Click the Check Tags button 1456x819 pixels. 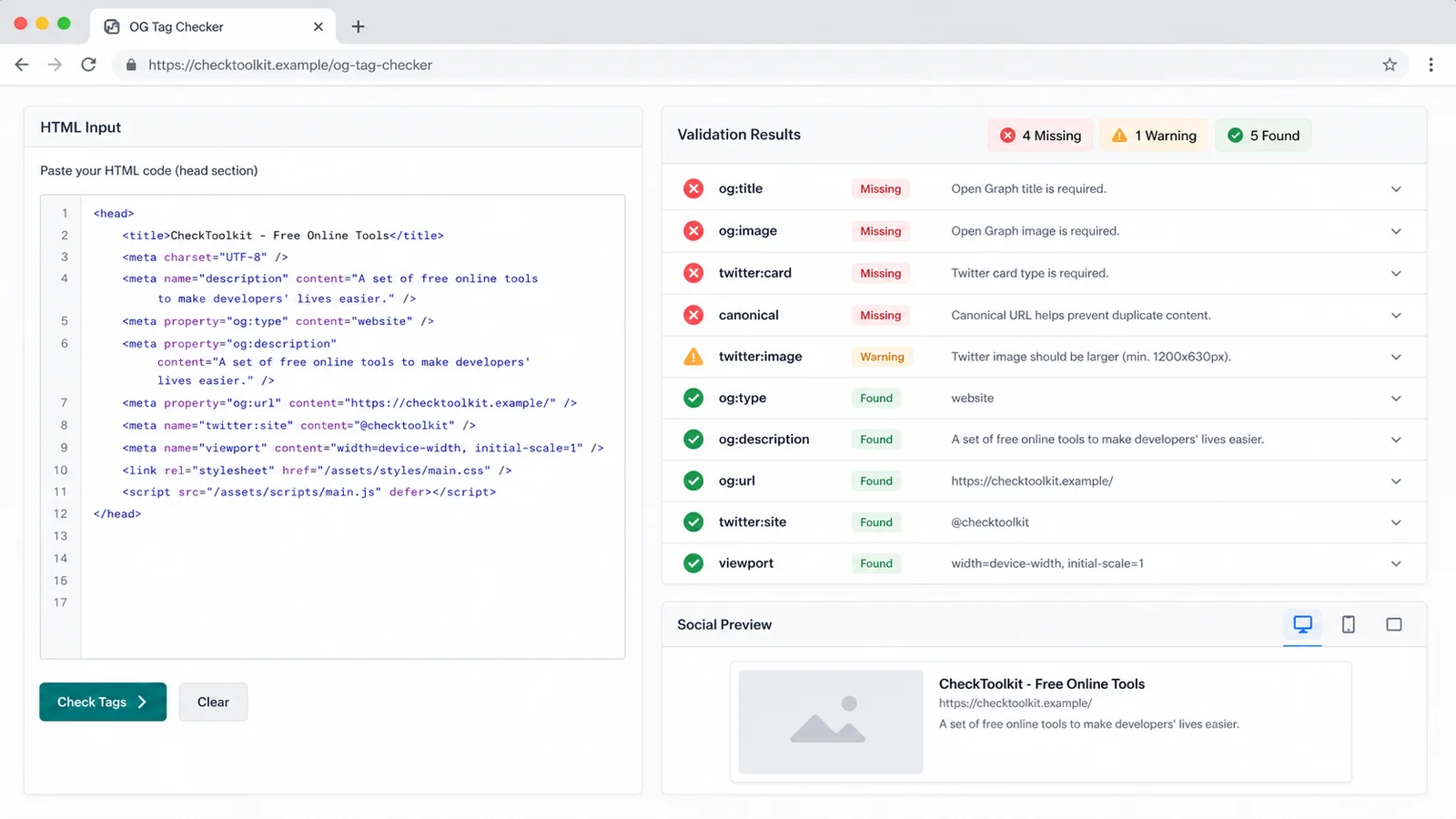(x=103, y=702)
